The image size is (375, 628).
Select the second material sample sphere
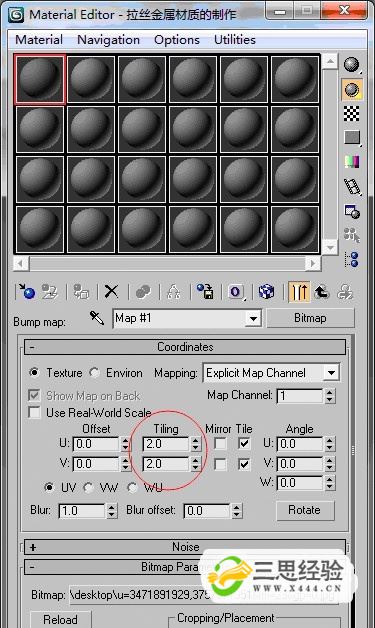91,79
